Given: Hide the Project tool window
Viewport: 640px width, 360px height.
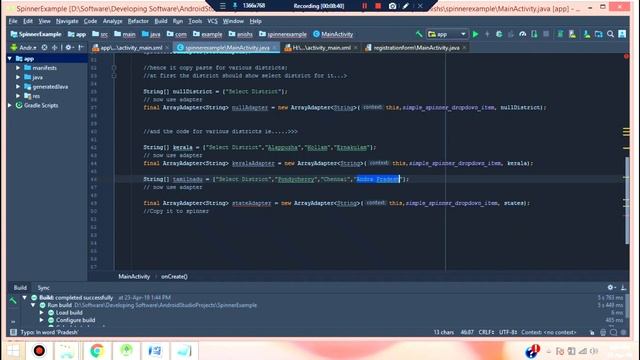Looking at the screenshot, I should tap(81, 48).
